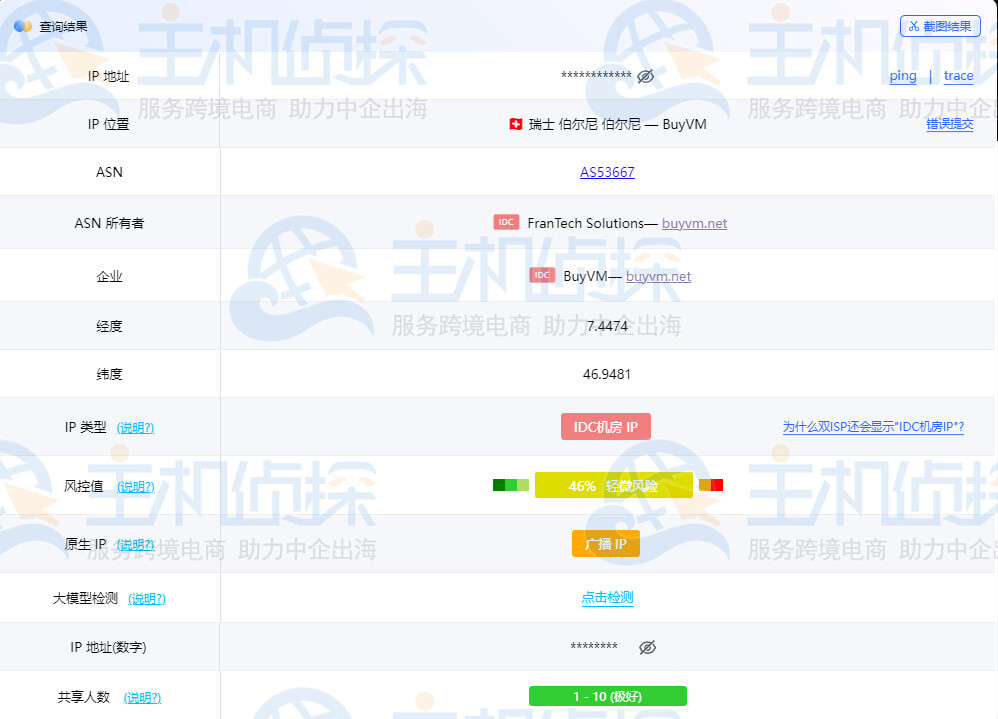Toggle the eye icon beside IP 地址(数字)

[647, 647]
